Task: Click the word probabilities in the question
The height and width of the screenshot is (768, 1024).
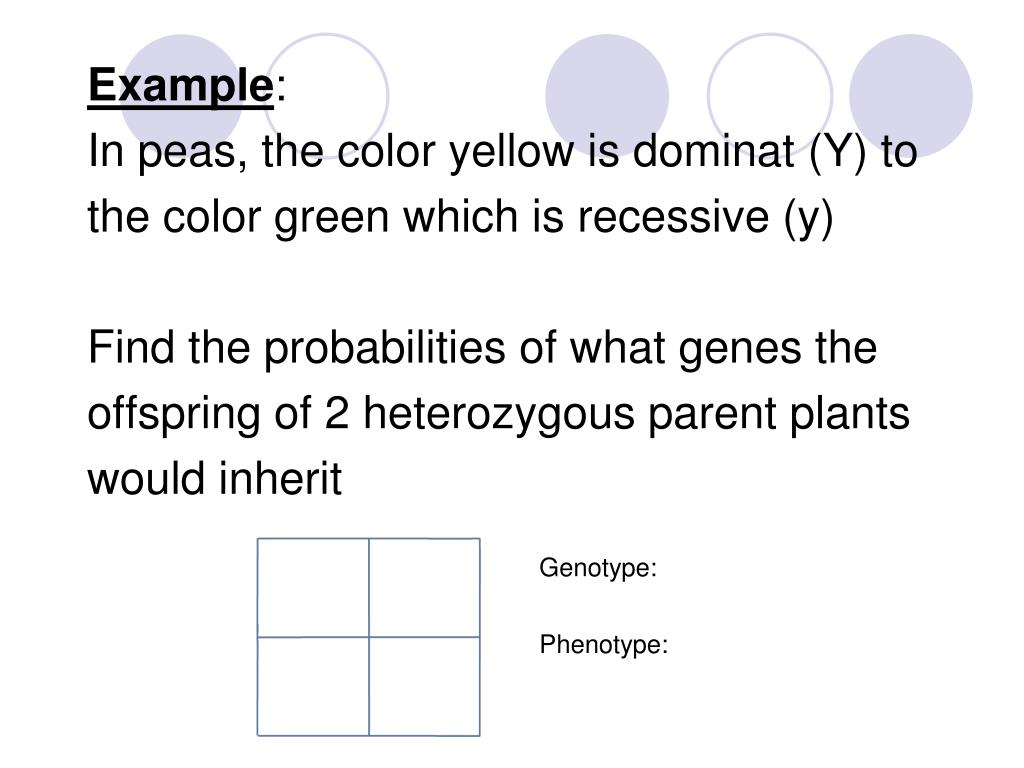Action: [385, 348]
